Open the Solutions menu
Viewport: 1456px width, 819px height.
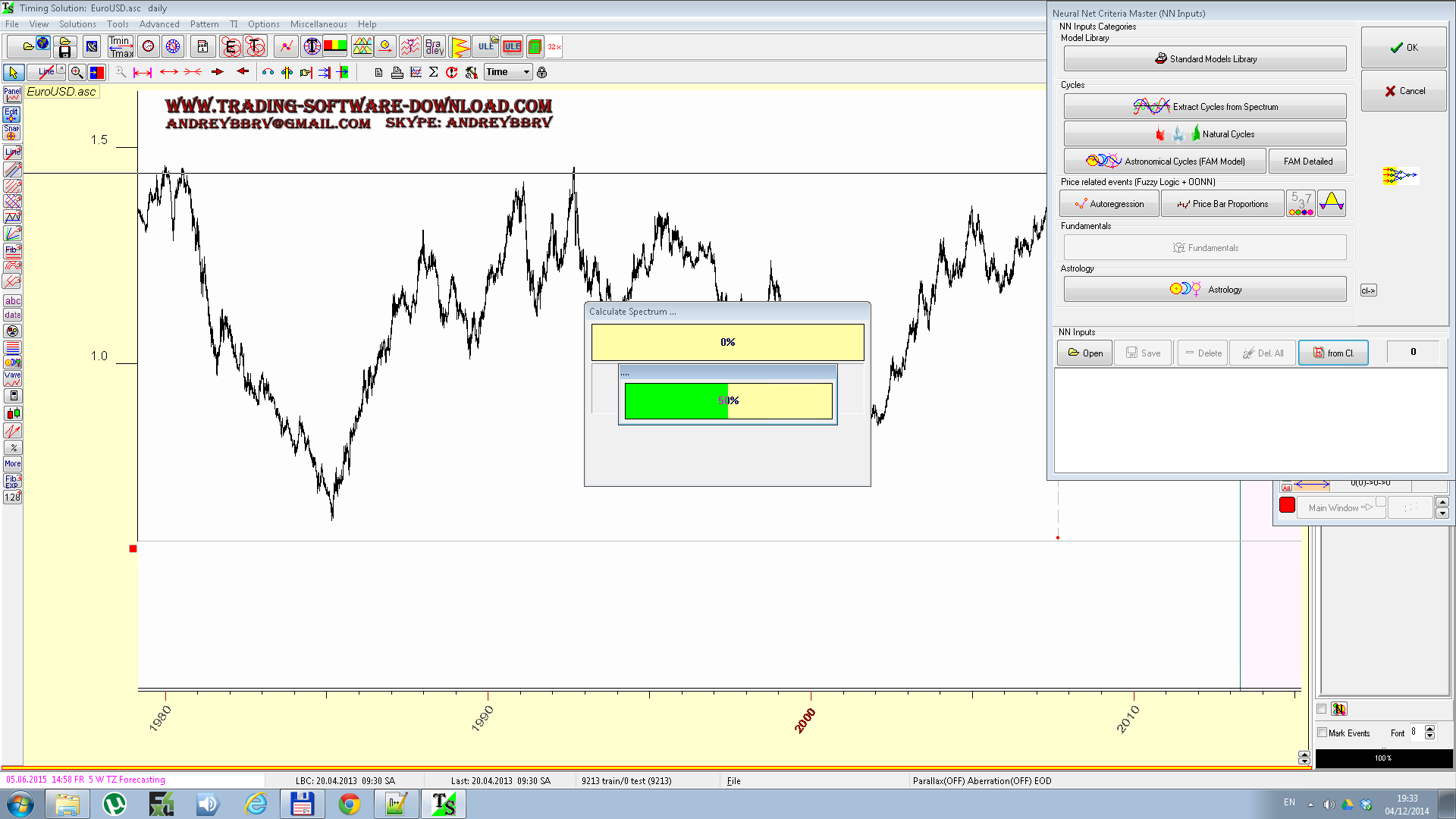[77, 24]
